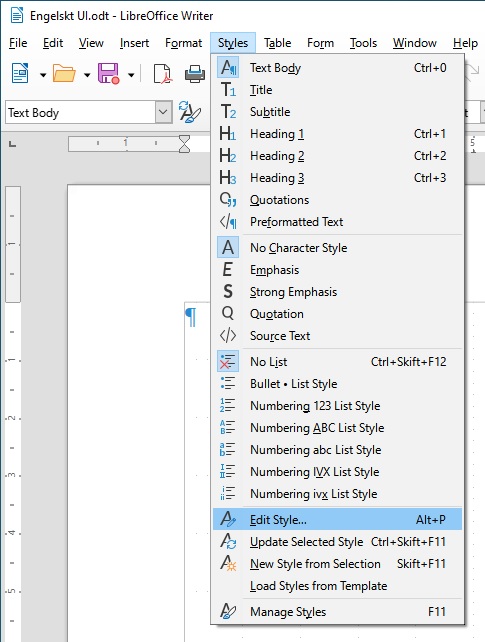Select the Title menu entry
The image size is (485, 642).
pyautogui.click(x=338, y=90)
